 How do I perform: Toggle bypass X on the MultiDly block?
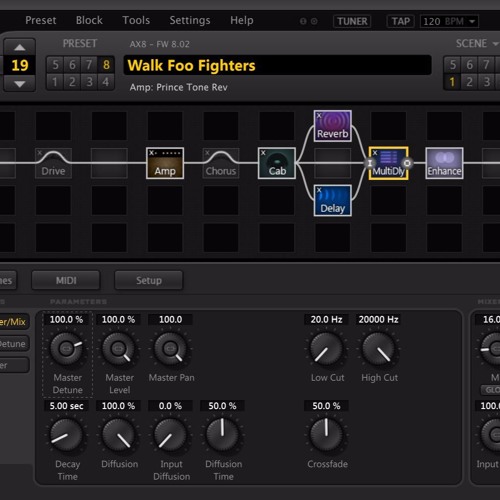click(x=375, y=153)
